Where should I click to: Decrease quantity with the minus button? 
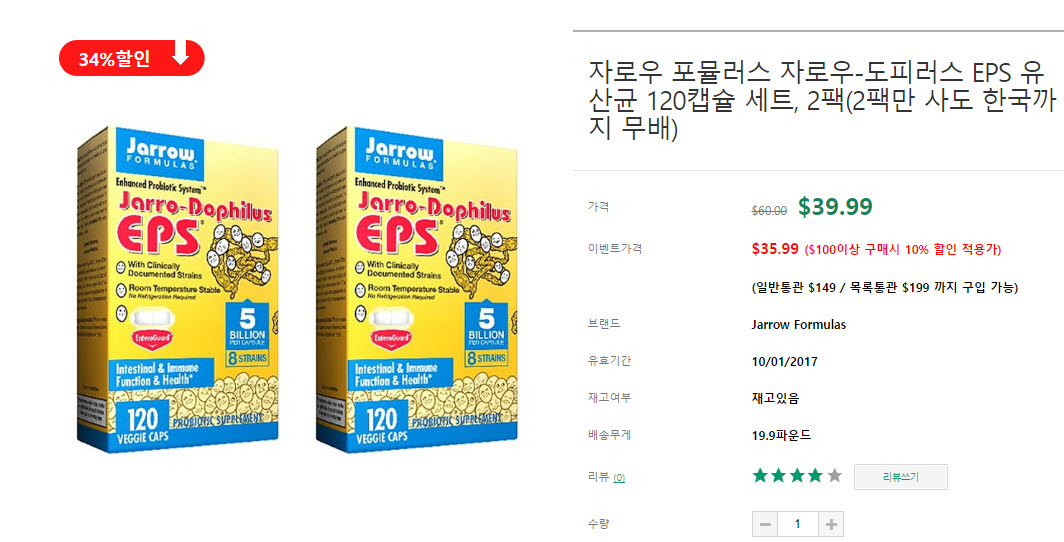coord(765,524)
